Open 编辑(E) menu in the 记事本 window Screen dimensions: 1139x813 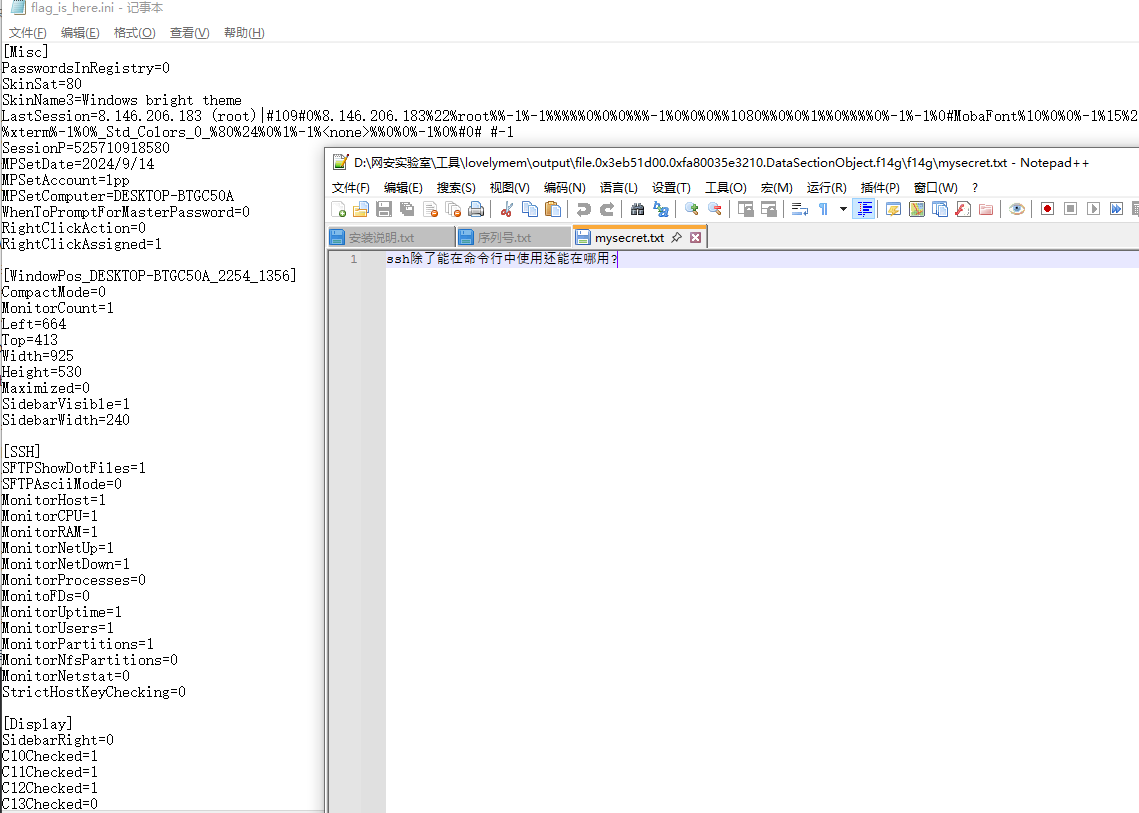[x=80, y=33]
